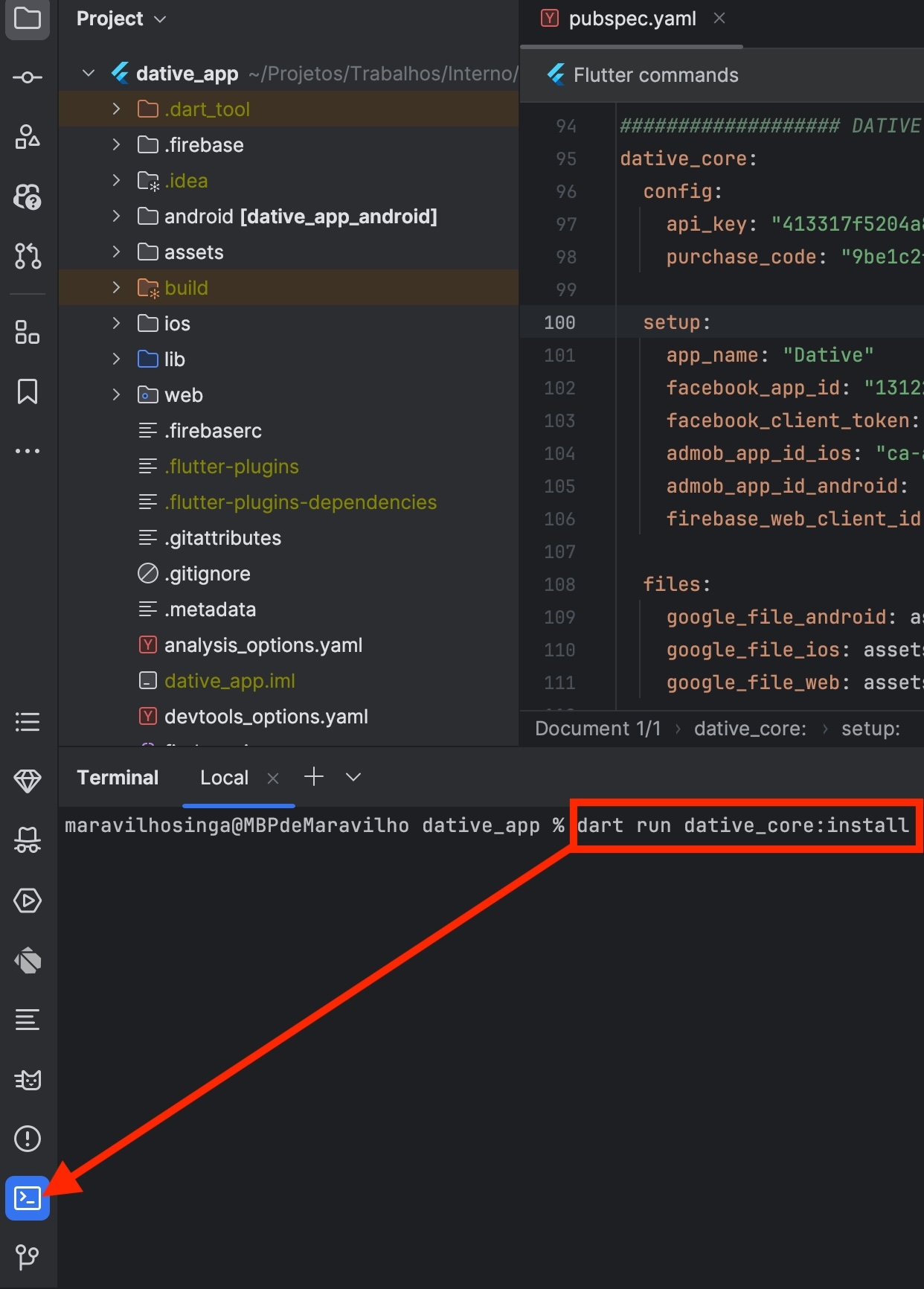Image resolution: width=924 pixels, height=1289 pixels.
Task: Open the Bookmarks tool window icon
Action: (28, 391)
